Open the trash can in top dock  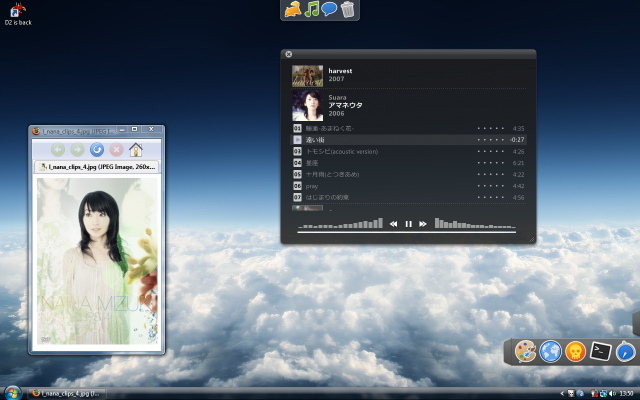[347, 9]
